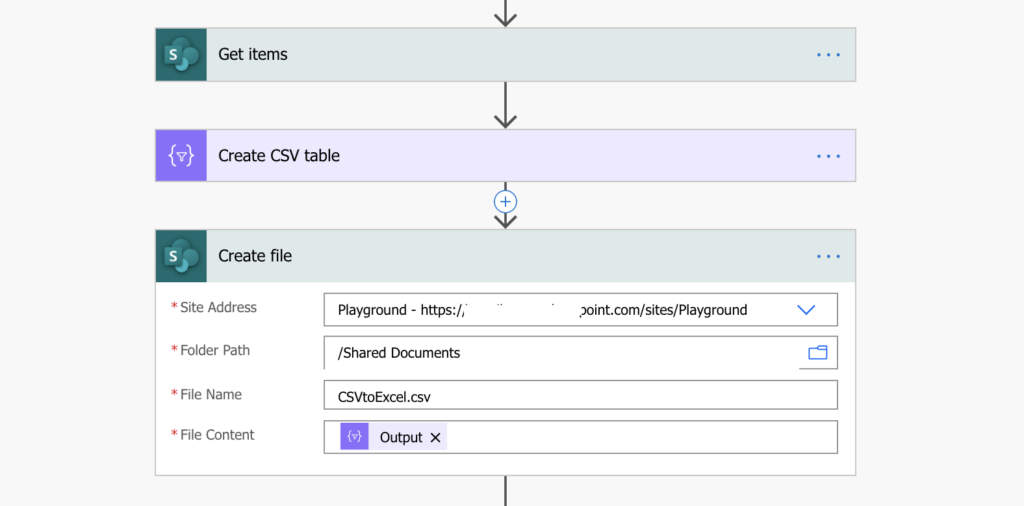The height and width of the screenshot is (506, 1024).
Task: Click the Folder Path label
Action: coord(215,350)
